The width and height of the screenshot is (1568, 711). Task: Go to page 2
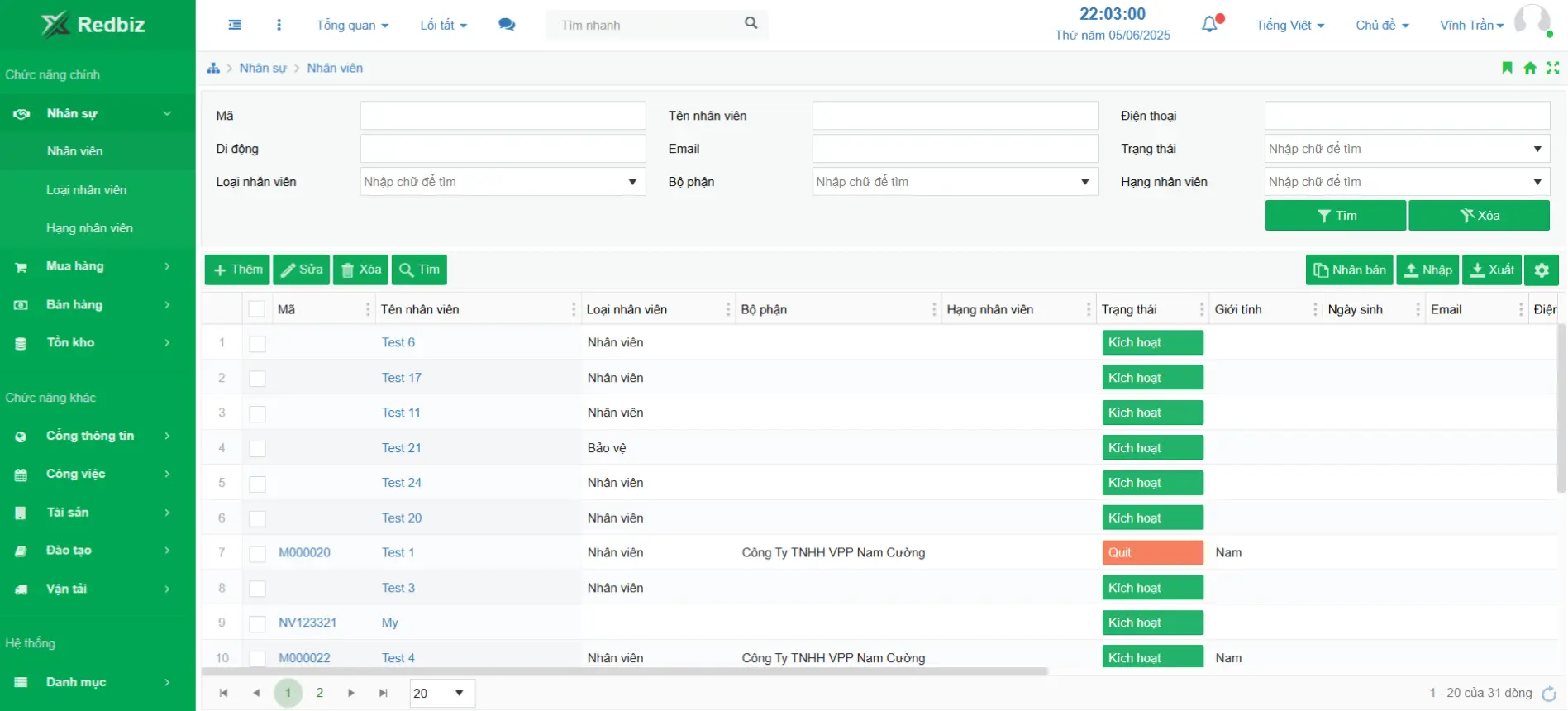coord(319,693)
